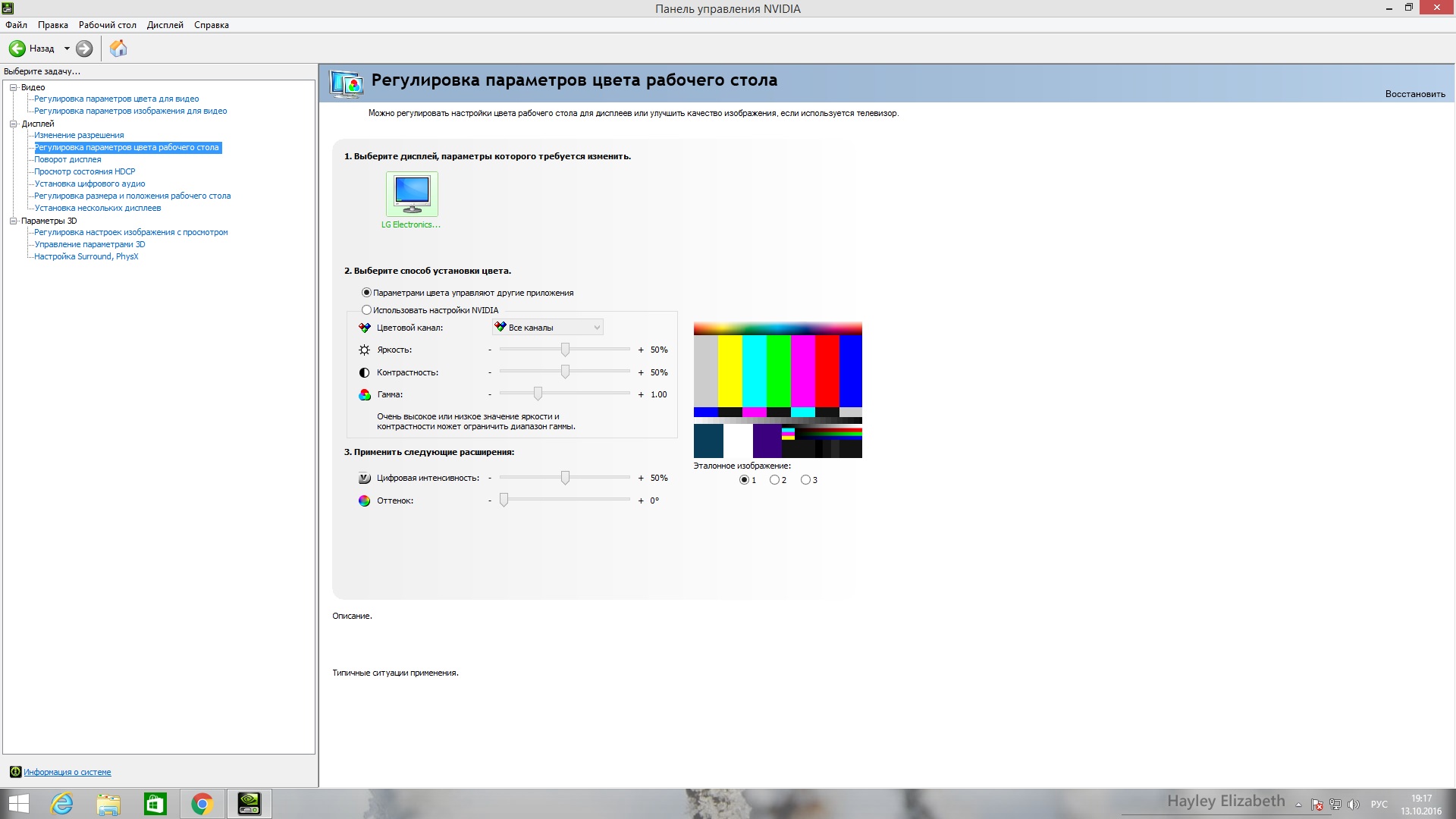
Task: Collapse the 'Параметры 3D' tree section
Action: click(13, 221)
